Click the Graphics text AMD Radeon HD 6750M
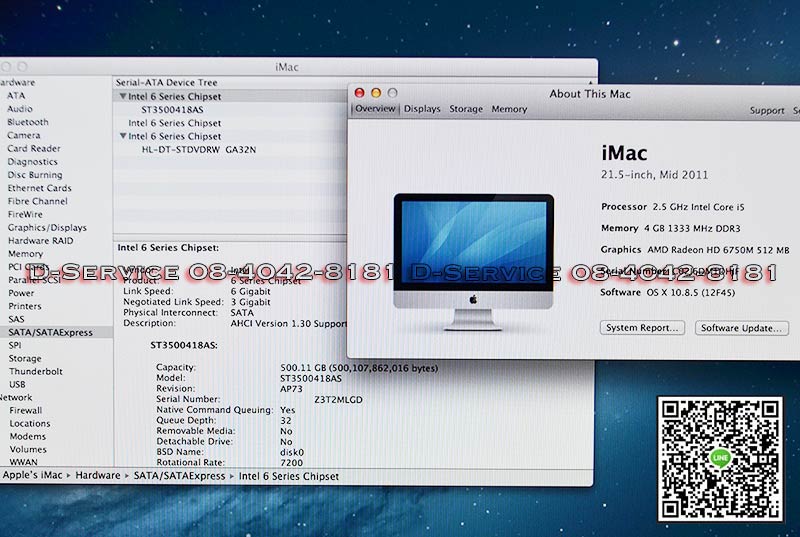This screenshot has width=800, height=537. pyautogui.click(x=718, y=250)
